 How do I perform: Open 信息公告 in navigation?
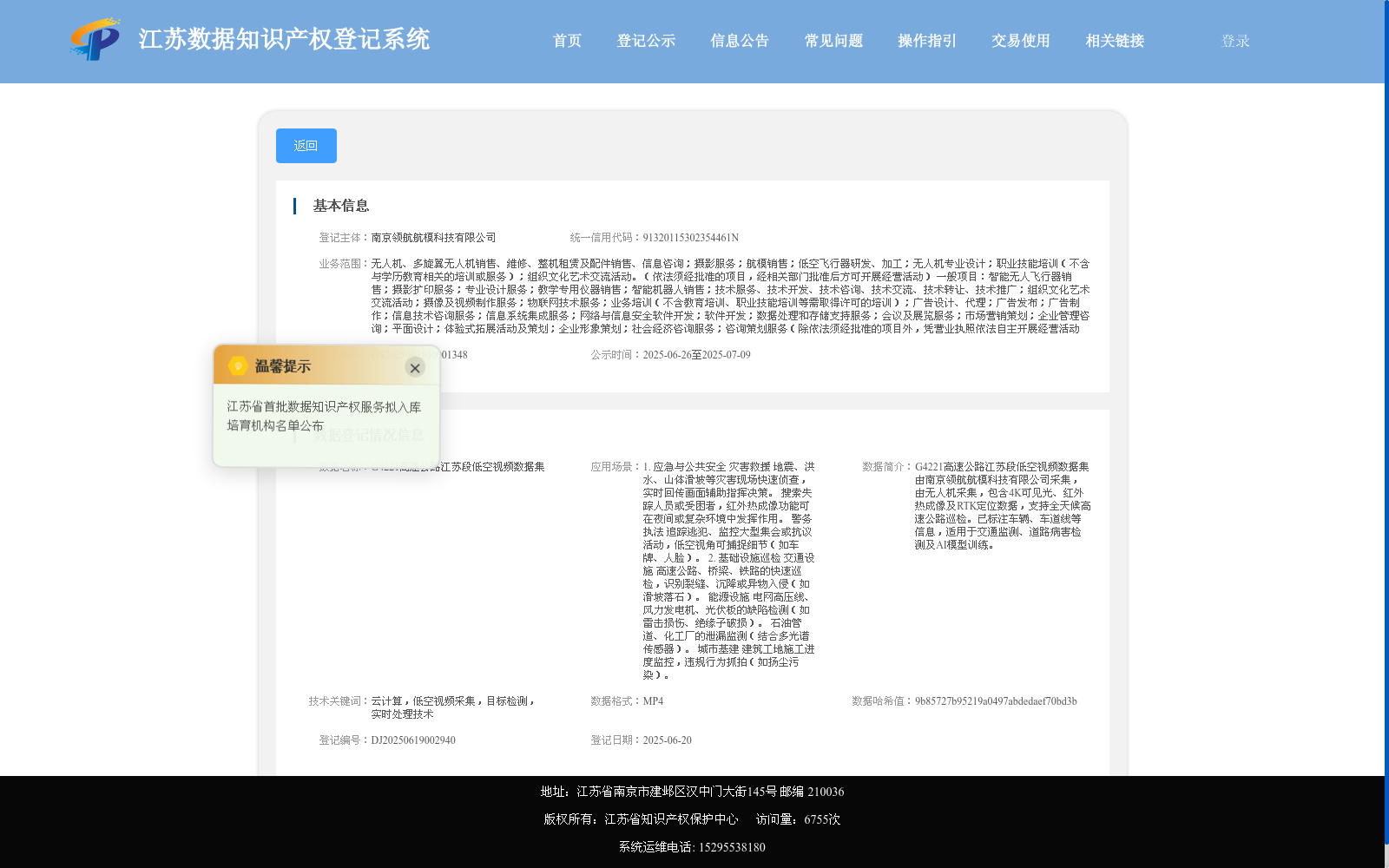pos(740,41)
